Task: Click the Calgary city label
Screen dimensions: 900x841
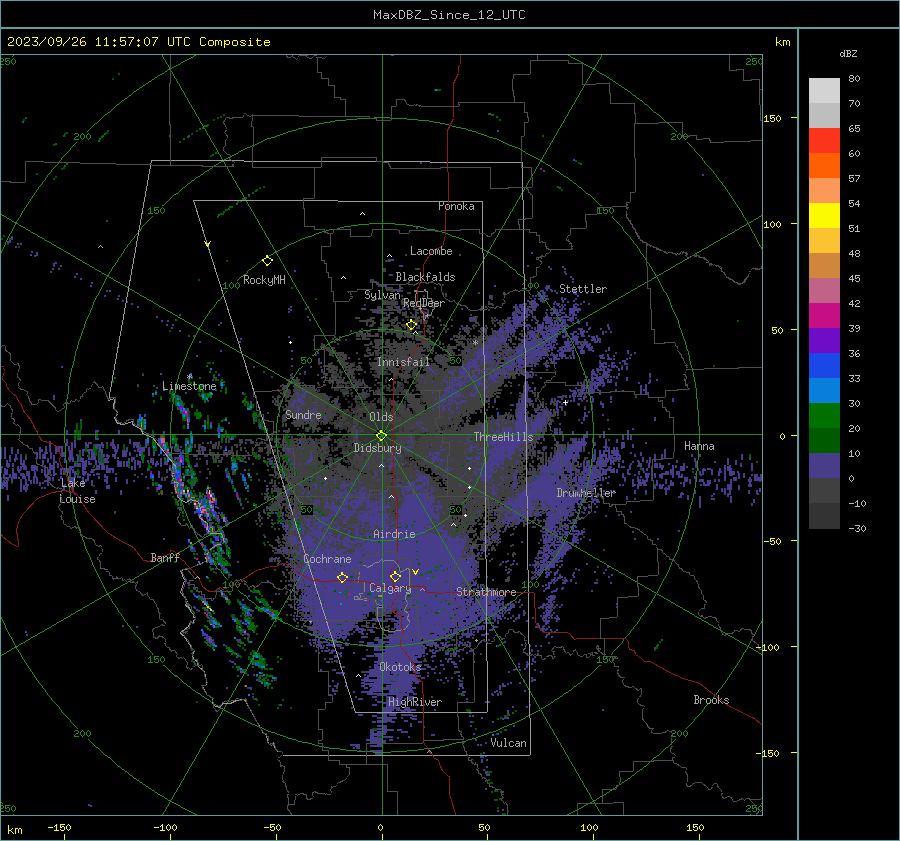Action: point(390,588)
